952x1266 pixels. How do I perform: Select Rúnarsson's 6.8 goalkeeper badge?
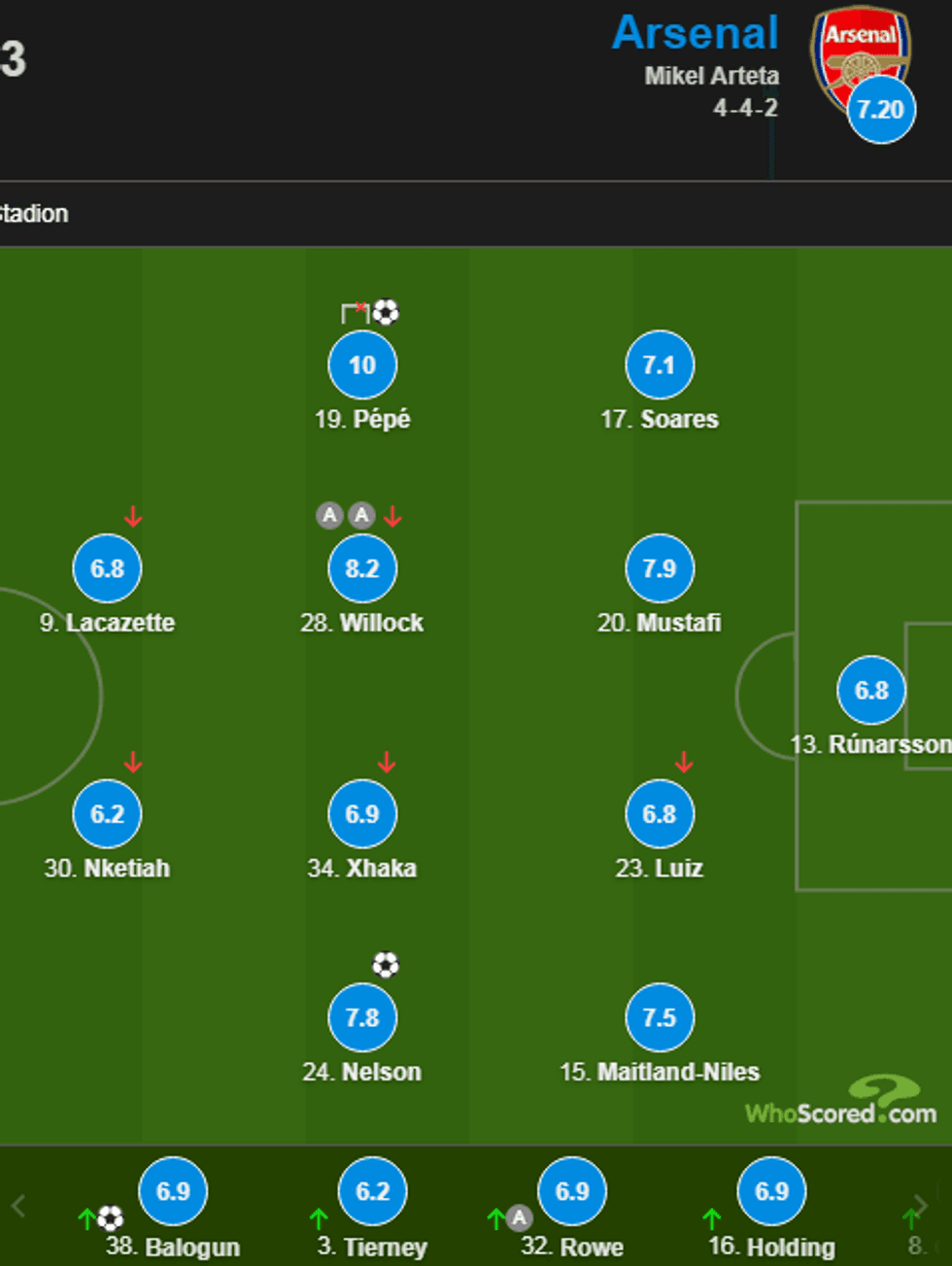(871, 690)
